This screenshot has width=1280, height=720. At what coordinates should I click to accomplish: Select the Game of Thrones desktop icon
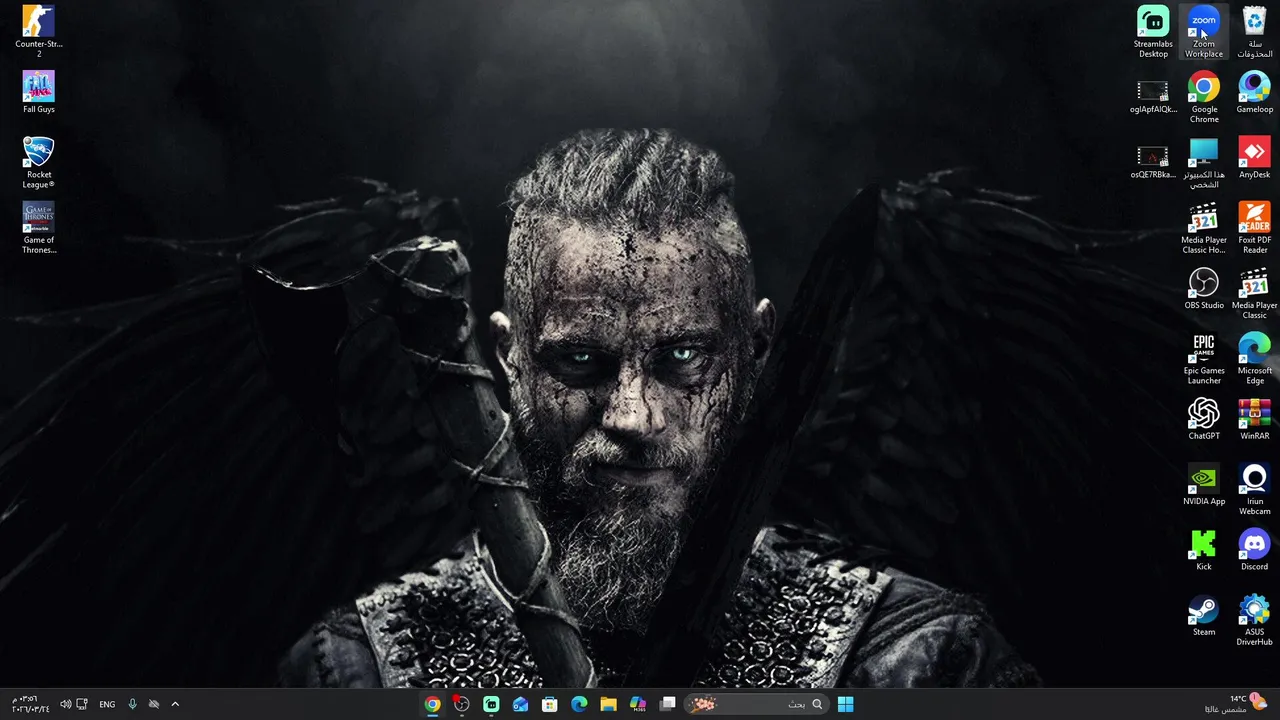(x=39, y=228)
